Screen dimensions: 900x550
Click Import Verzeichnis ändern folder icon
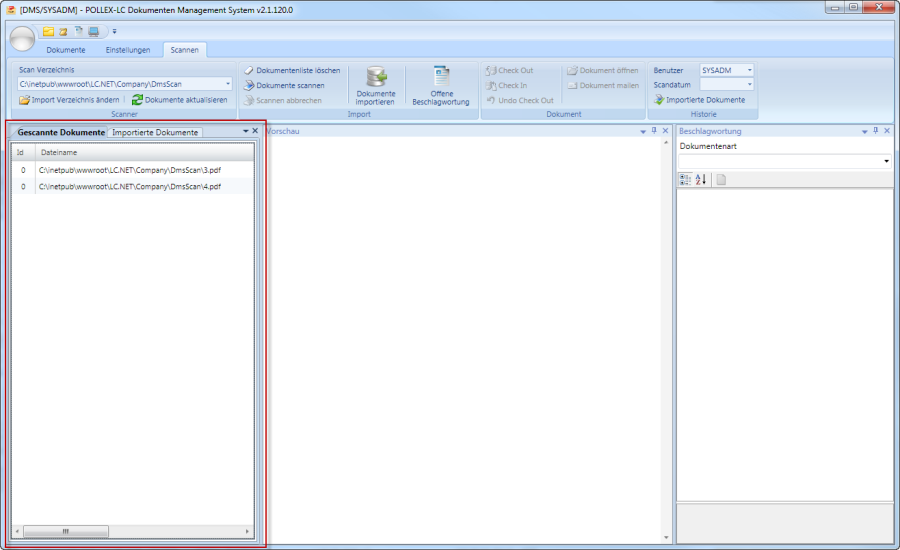[x=24, y=100]
